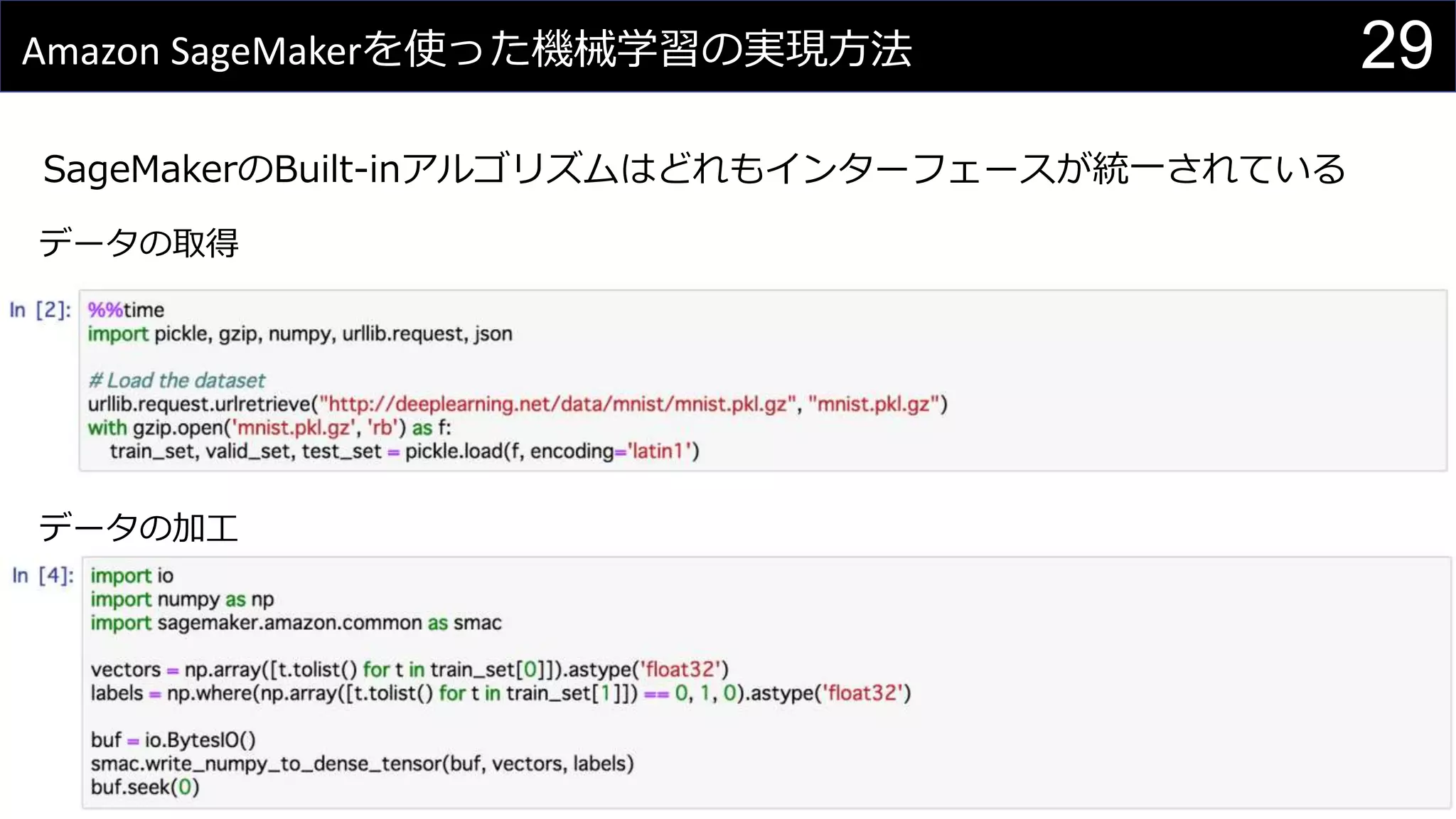Click the slide number 29
Image resolution: width=1456 pixels, height=819 pixels.
(1396, 45)
